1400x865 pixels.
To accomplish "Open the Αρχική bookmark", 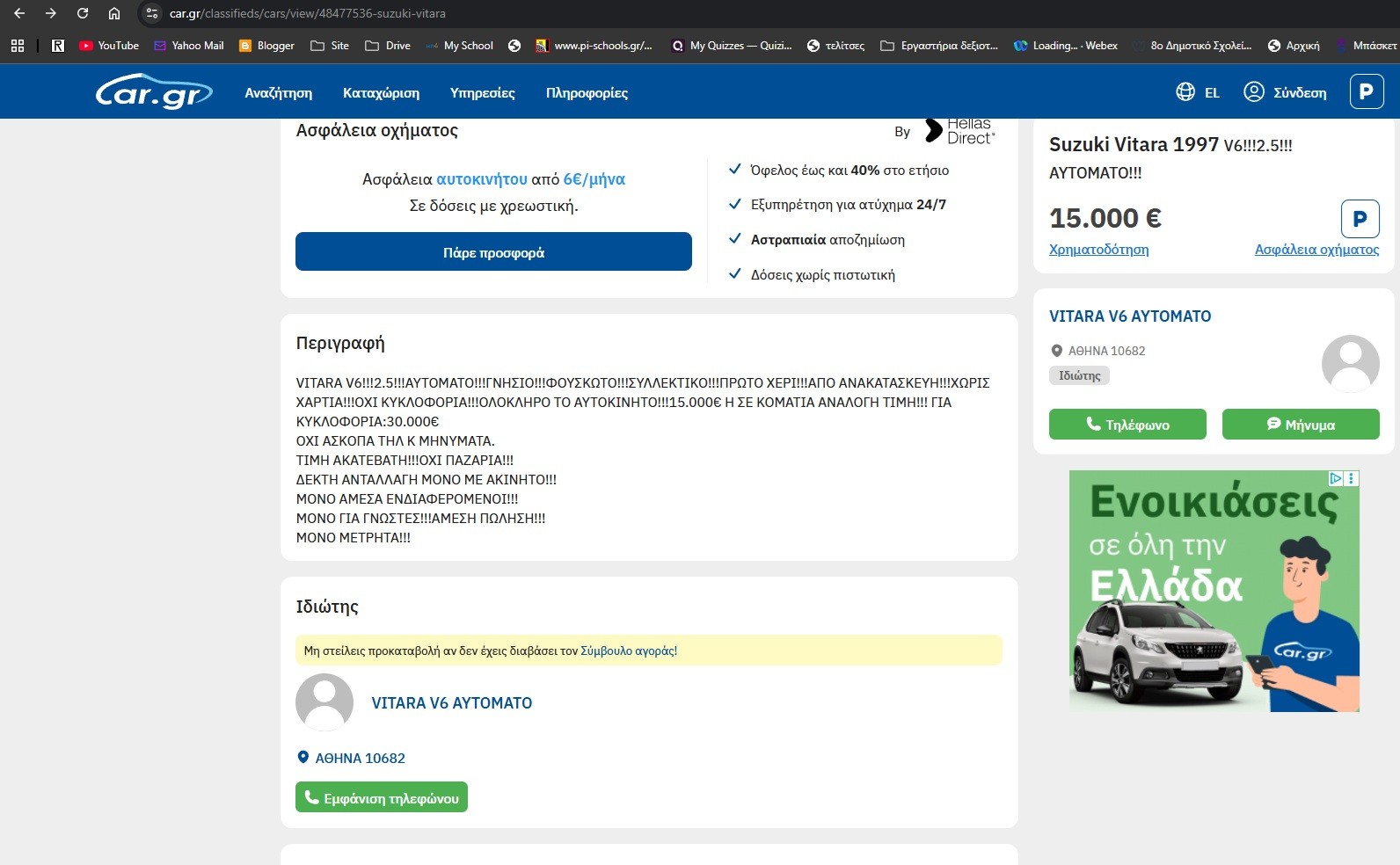I will click(x=1294, y=46).
